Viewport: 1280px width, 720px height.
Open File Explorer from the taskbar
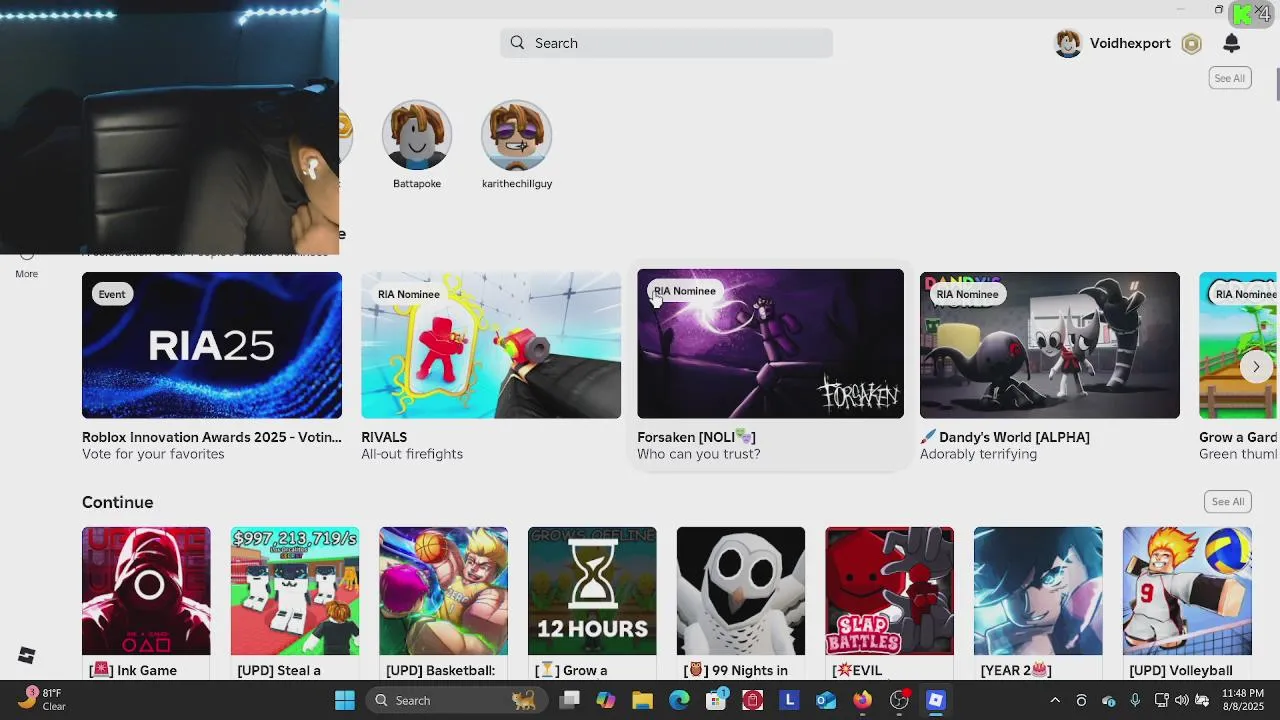point(642,700)
